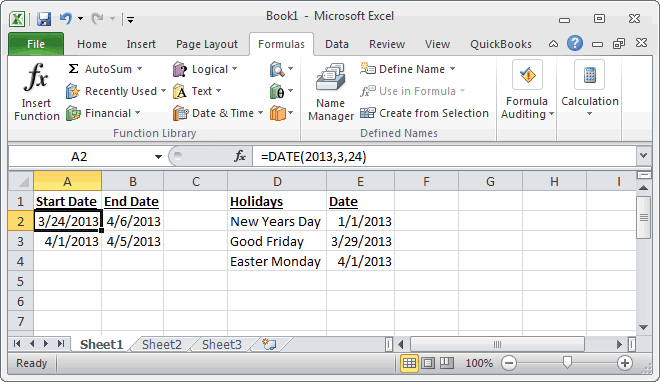The height and width of the screenshot is (382, 660).
Task: Click the AutoSum sigma icon
Action: (73, 69)
